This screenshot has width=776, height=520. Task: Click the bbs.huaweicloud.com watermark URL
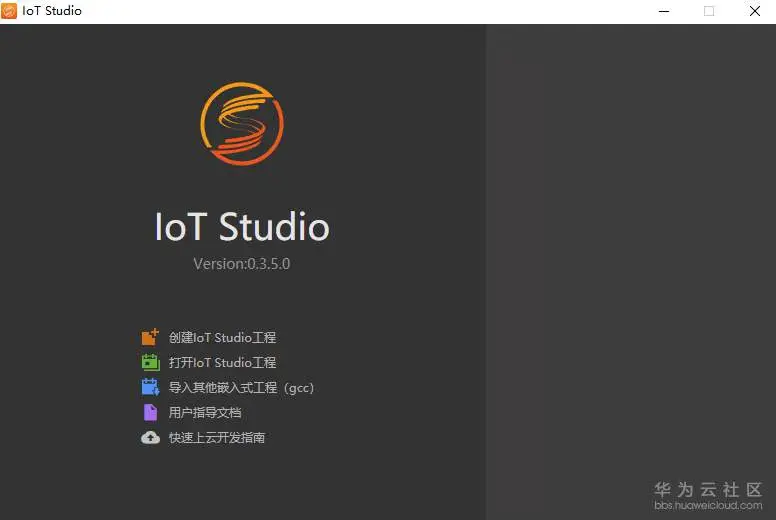pos(708,505)
